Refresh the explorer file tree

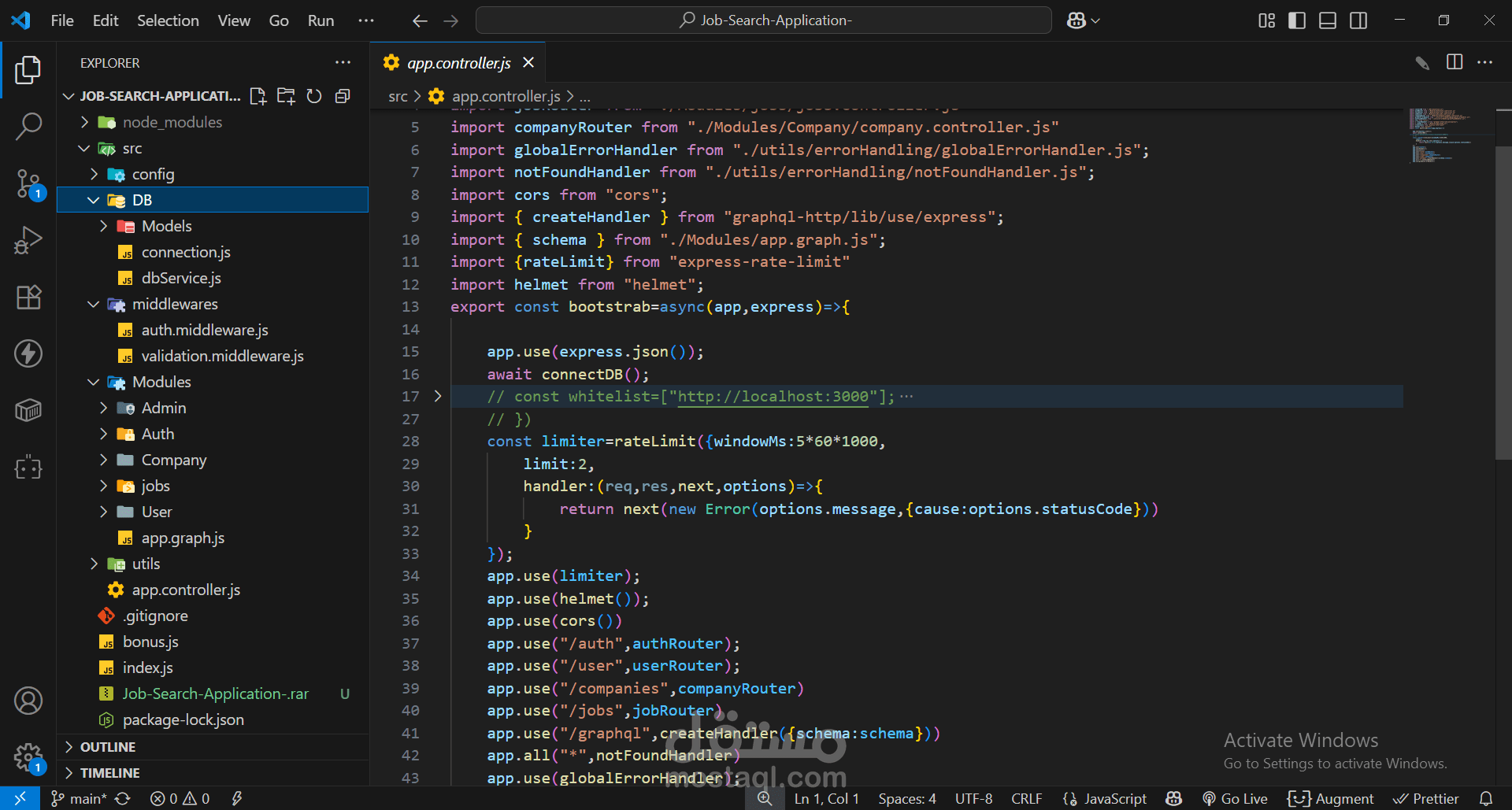(x=314, y=96)
